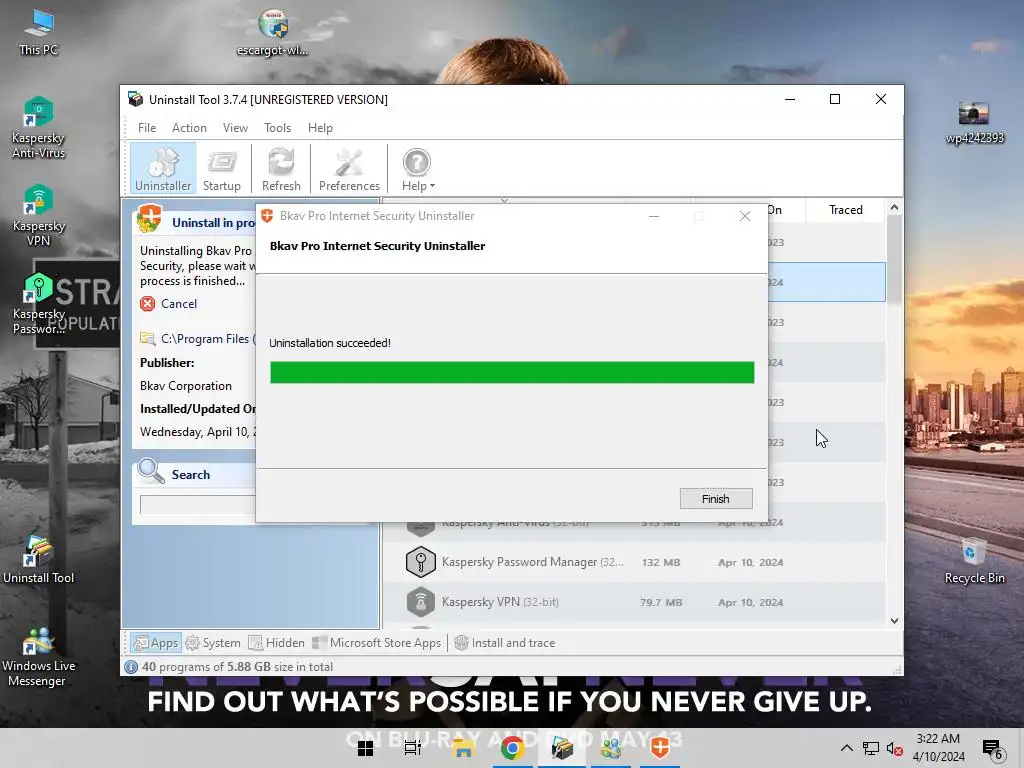Open Uninstall Tool desktop shortcut
Screen dimensions: 1024x768
pyautogui.click(x=39, y=560)
